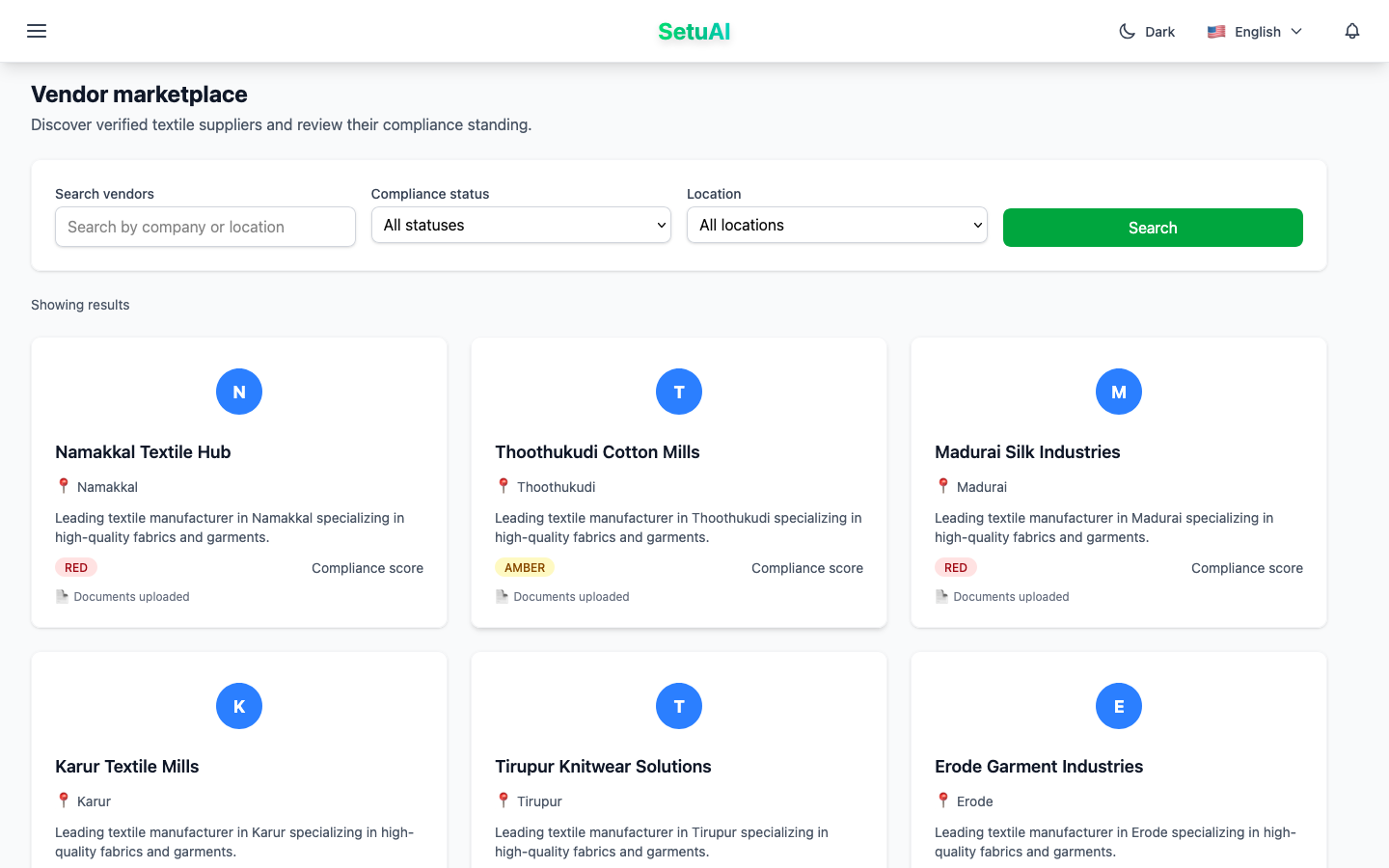Open Madurai Silk Industries vendor title
The width and height of the screenshot is (1389, 868).
coord(1027,452)
